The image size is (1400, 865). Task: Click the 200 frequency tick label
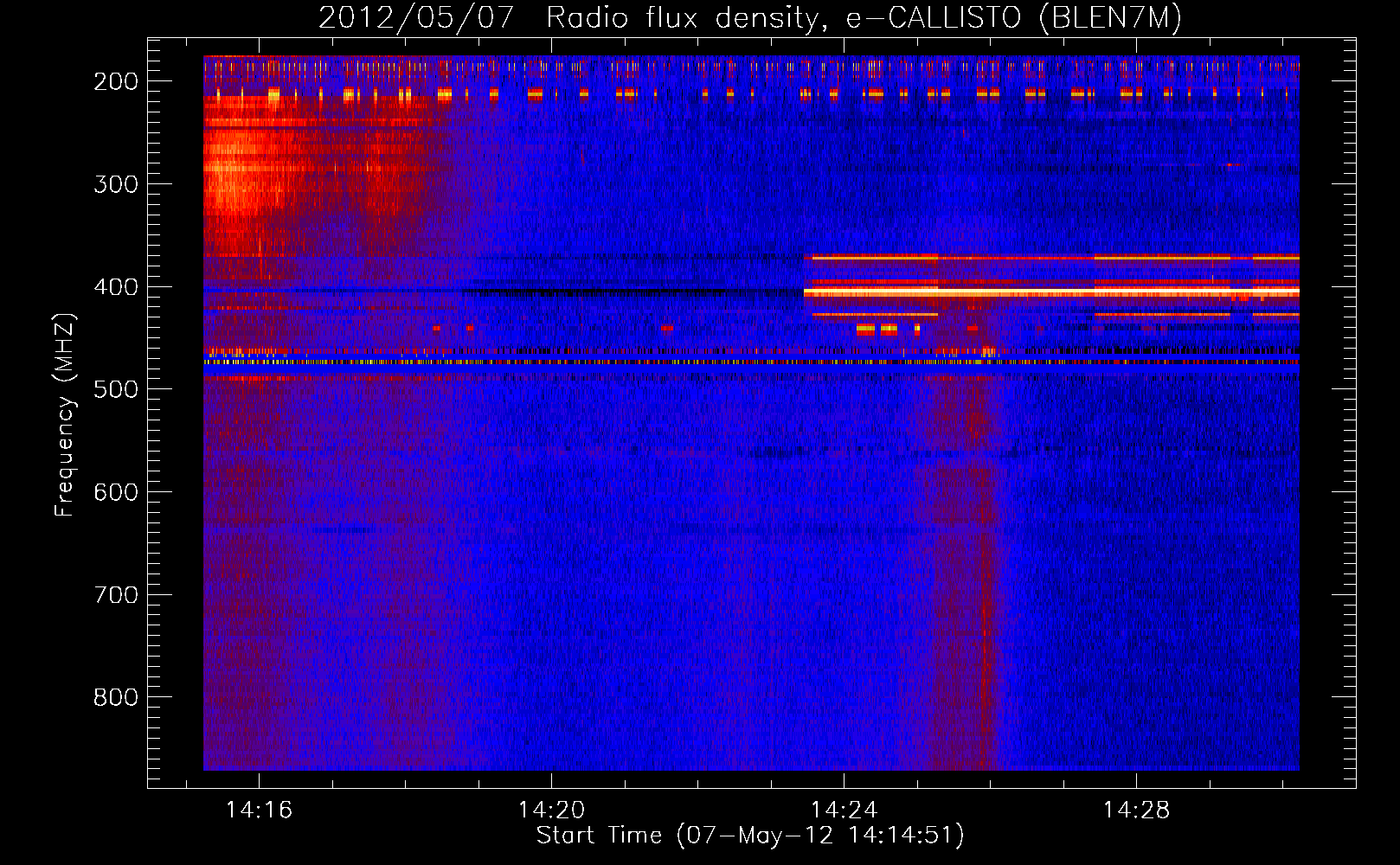[x=116, y=81]
